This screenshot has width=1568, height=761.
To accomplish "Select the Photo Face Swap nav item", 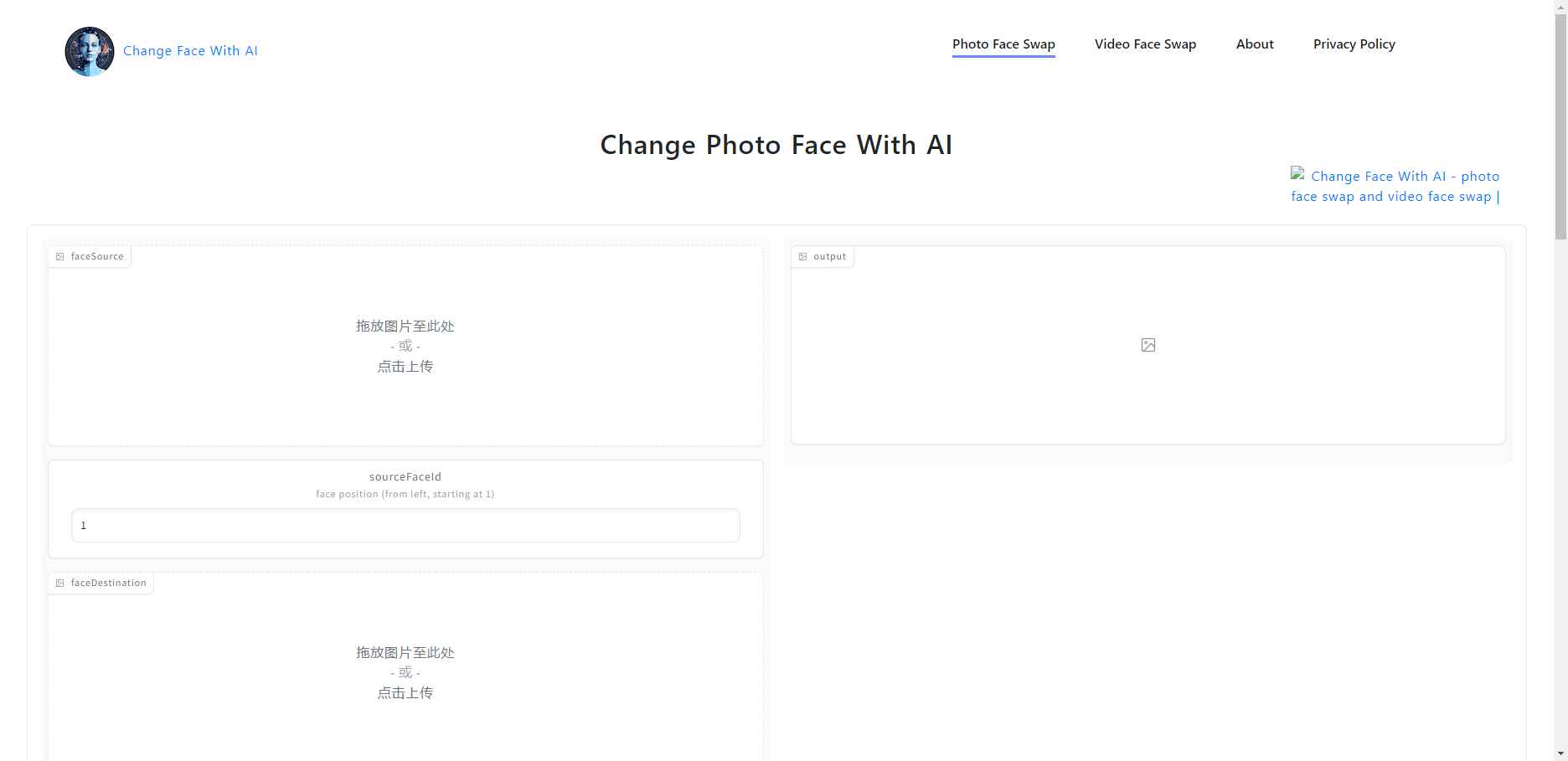I will [1003, 44].
